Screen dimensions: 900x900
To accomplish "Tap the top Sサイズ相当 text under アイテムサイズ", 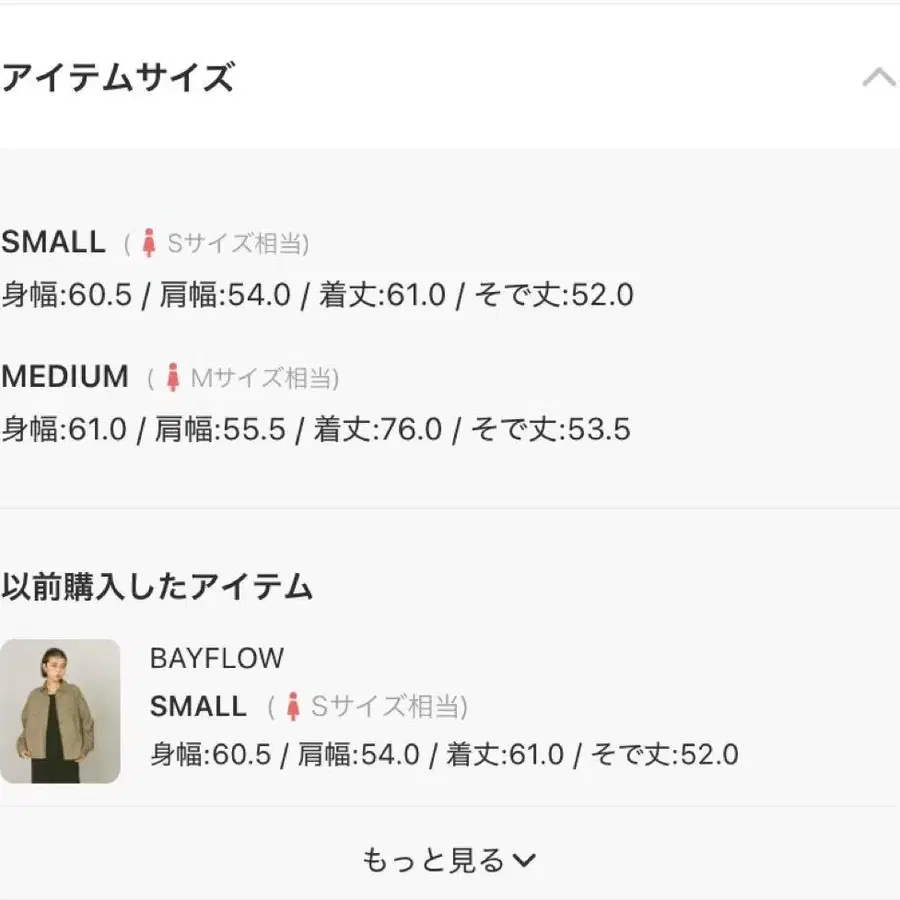I will [x=236, y=243].
